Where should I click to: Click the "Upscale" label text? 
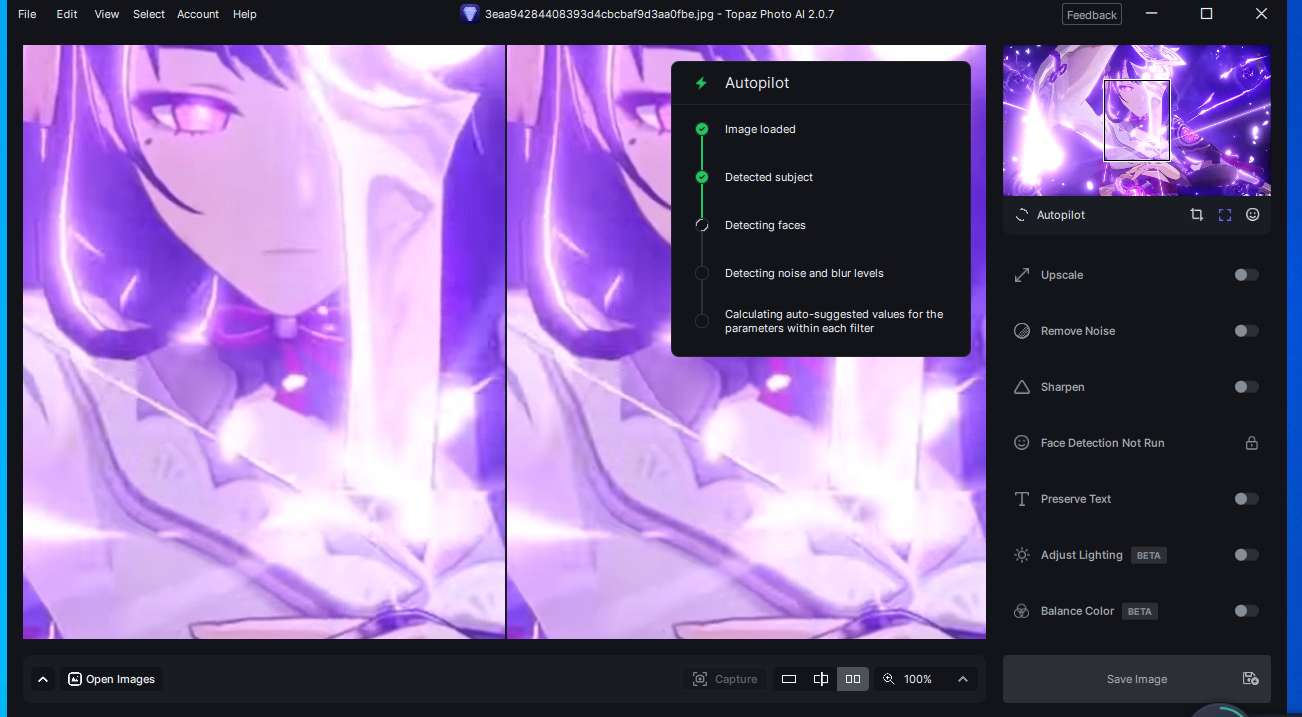coord(1062,275)
